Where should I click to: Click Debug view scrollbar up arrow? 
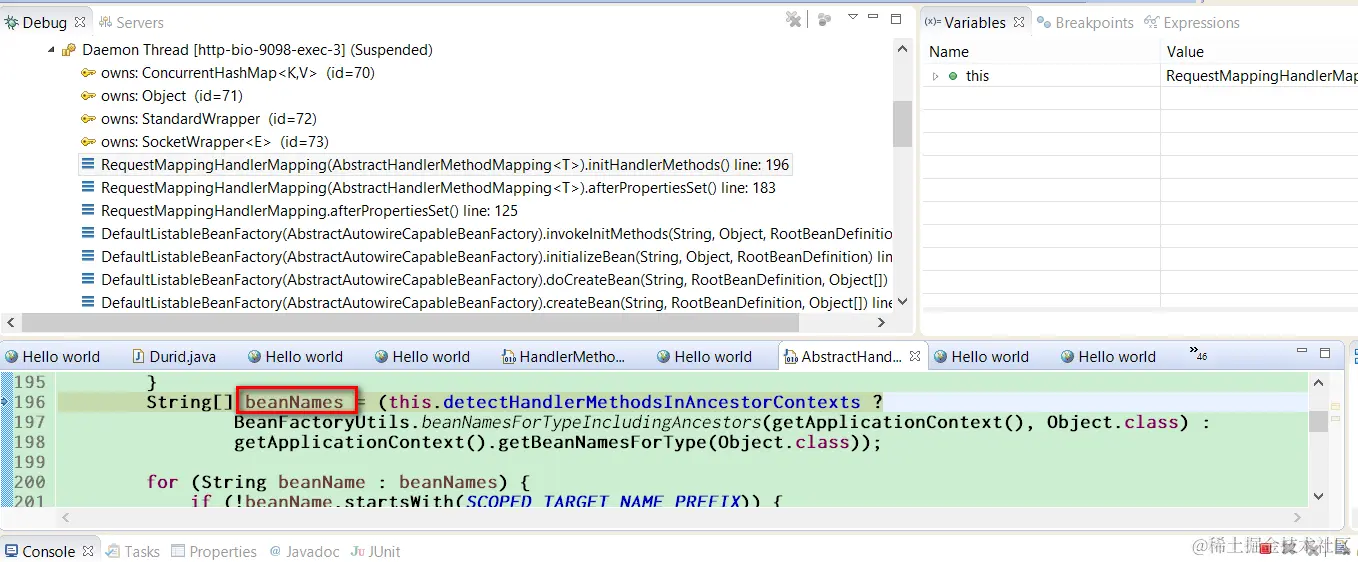click(902, 50)
